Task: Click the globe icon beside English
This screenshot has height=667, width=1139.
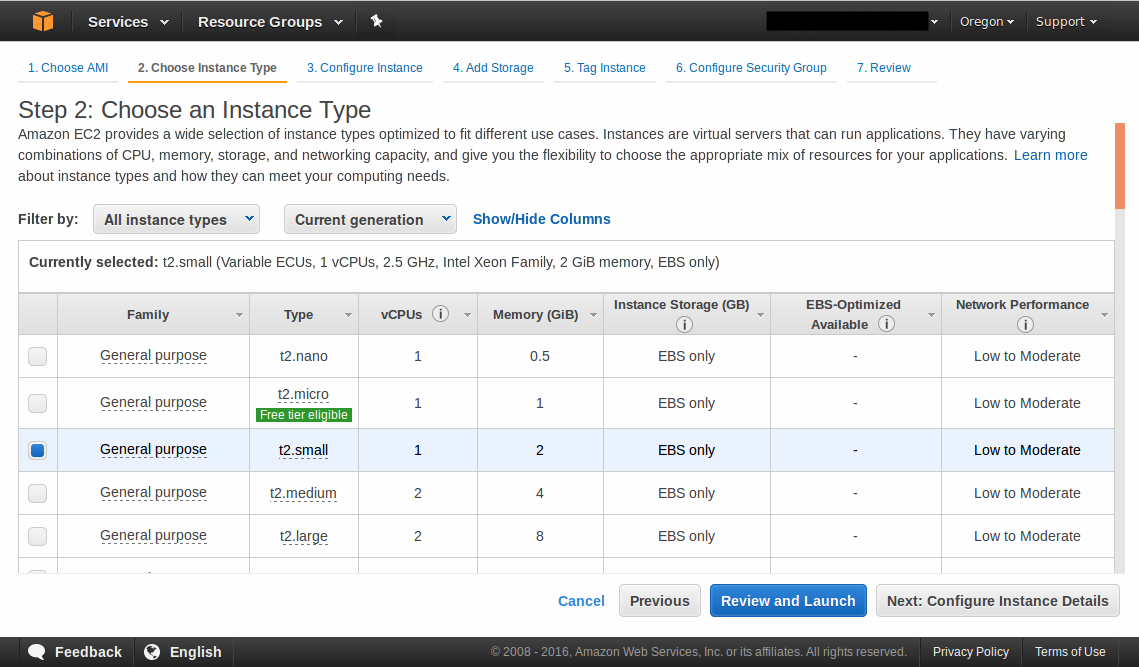Action: point(152,652)
